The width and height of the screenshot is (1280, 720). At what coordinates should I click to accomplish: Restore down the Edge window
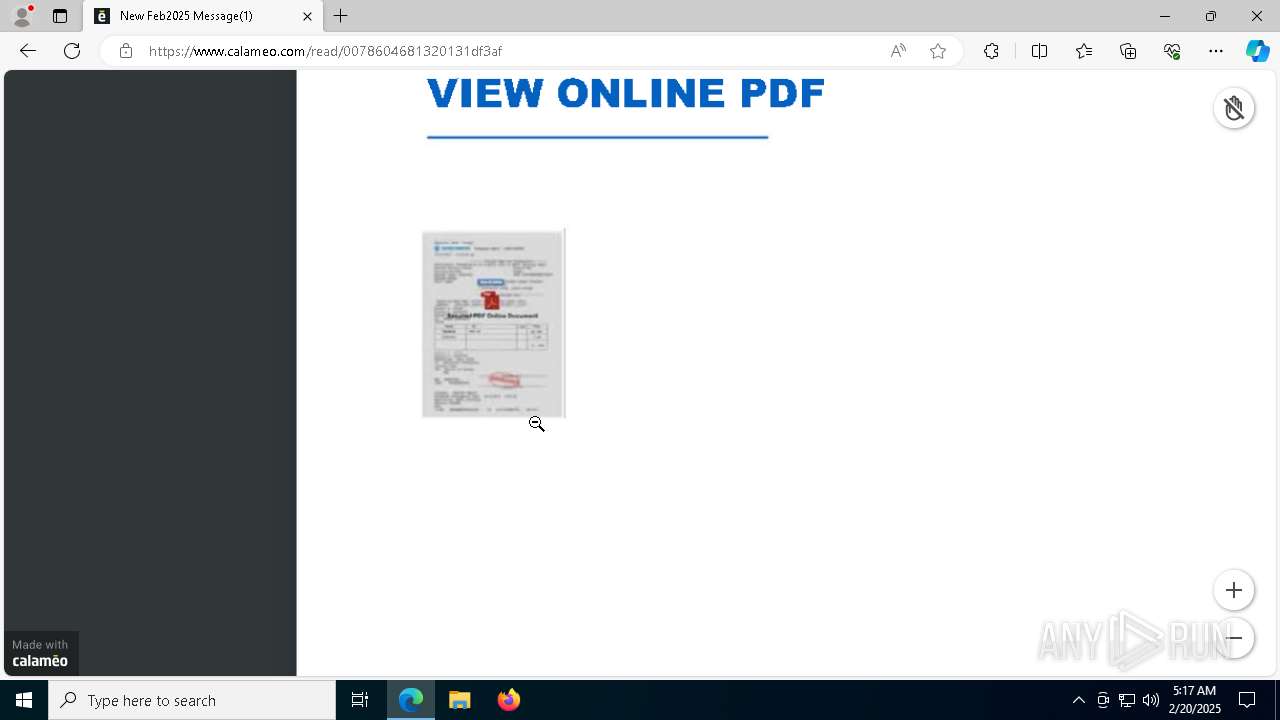[x=1211, y=16]
